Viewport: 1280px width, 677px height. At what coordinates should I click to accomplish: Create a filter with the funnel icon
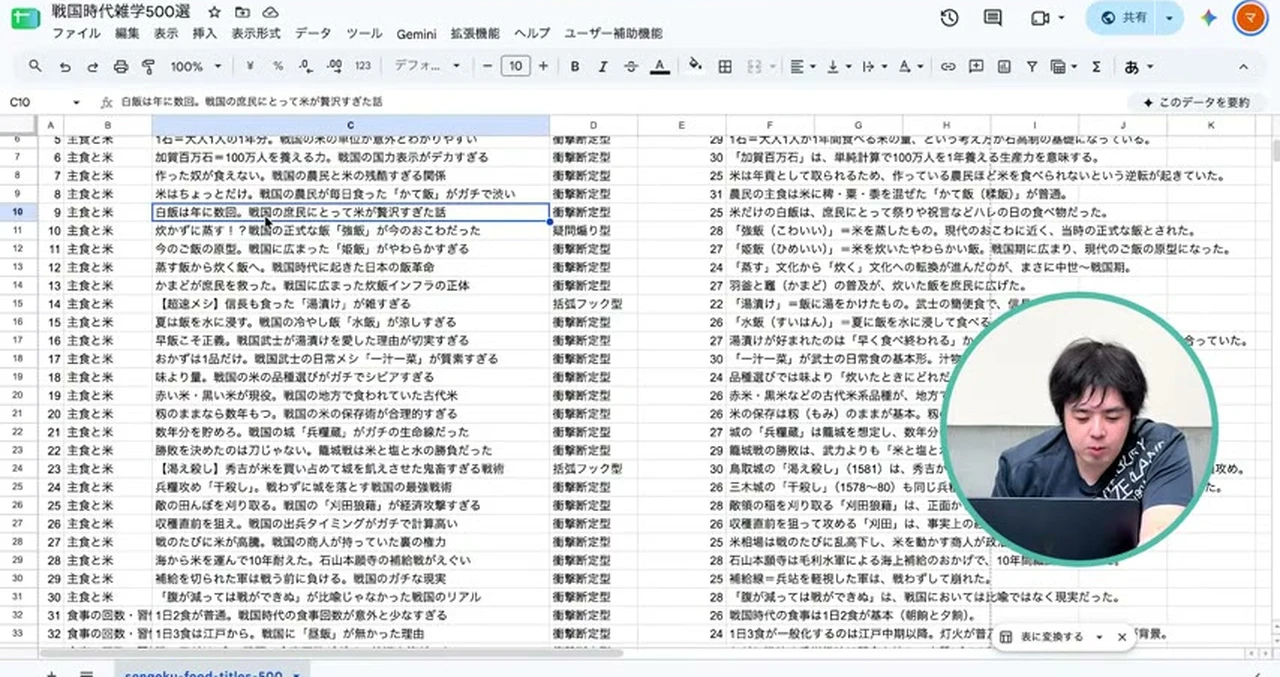1031,66
